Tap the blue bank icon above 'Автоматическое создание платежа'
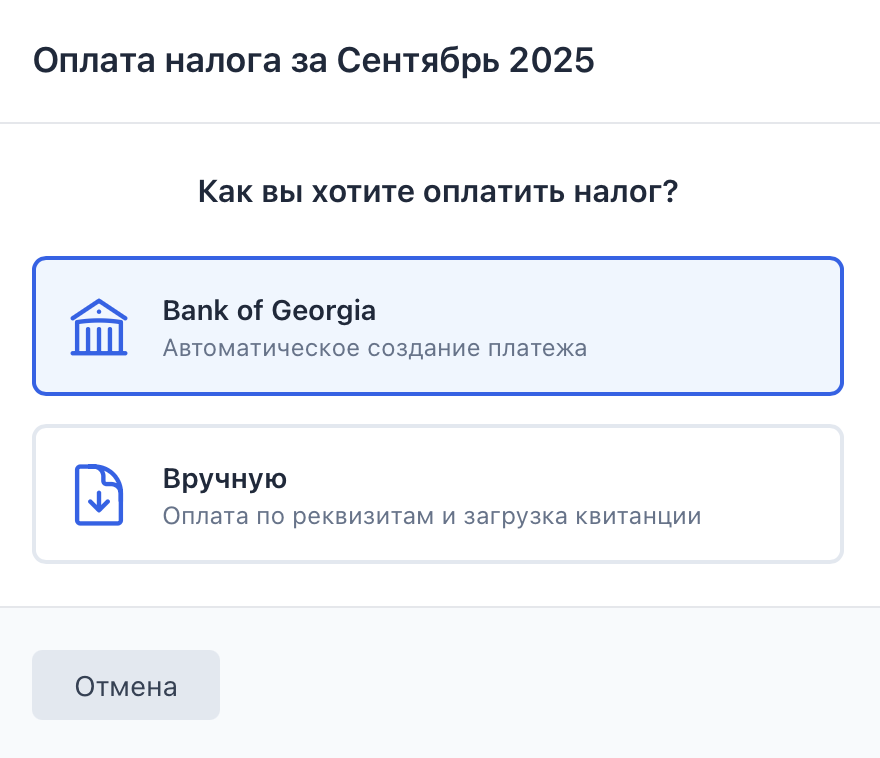This screenshot has height=758, width=880. pyautogui.click(x=98, y=326)
